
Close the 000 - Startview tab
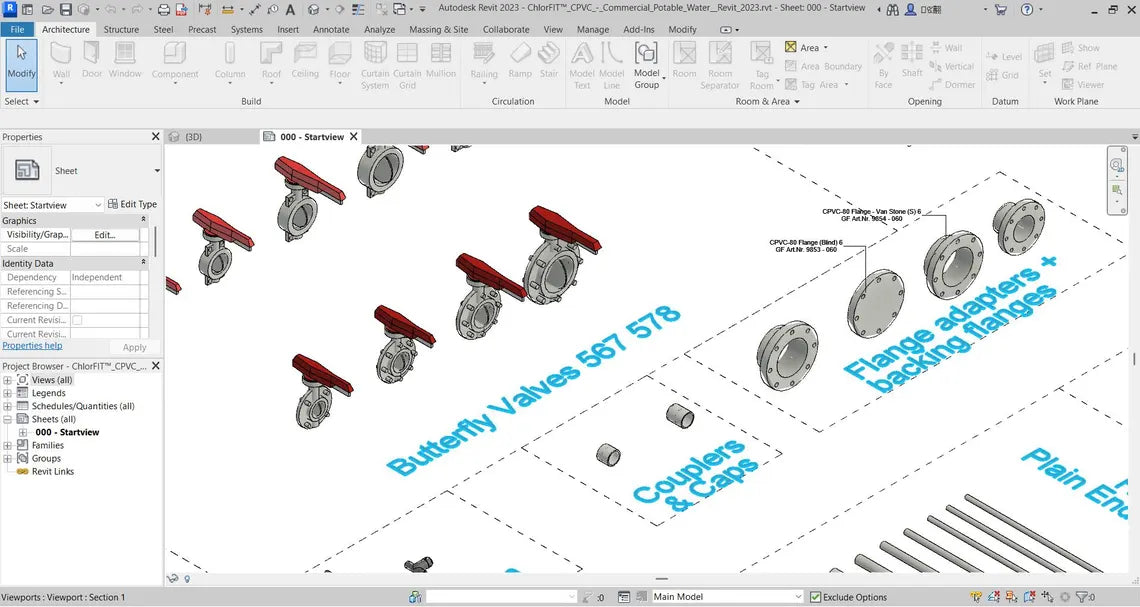coord(354,137)
